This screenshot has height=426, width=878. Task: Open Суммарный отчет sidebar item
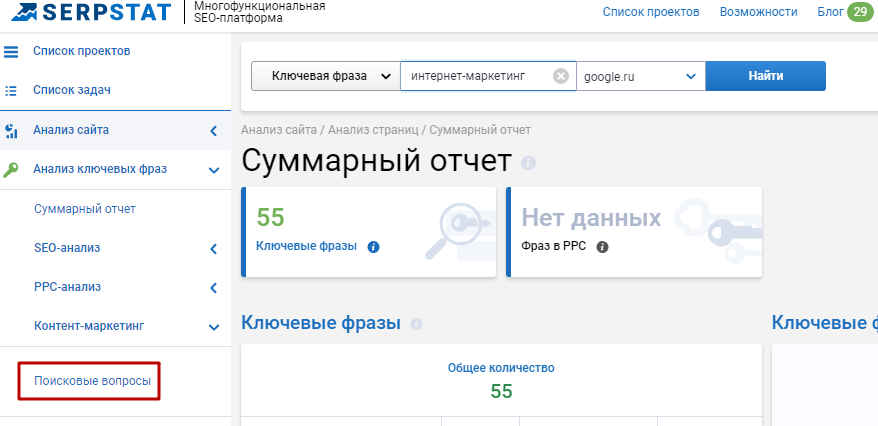pyautogui.click(x=85, y=209)
